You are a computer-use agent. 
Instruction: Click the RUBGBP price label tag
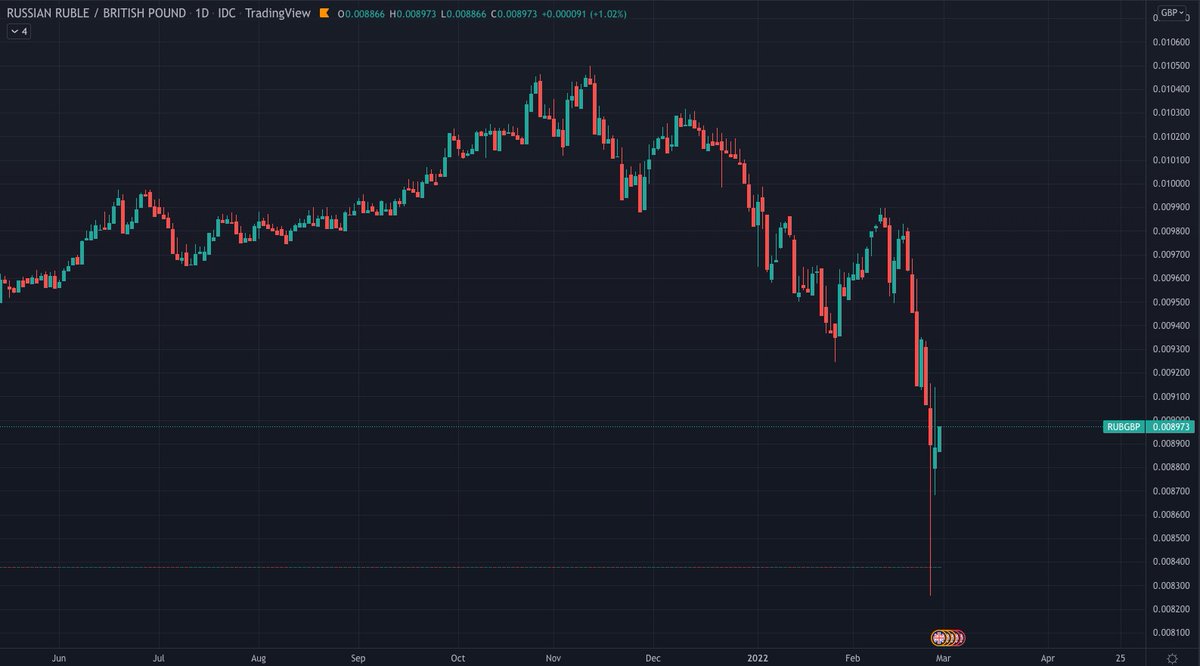pos(1124,427)
